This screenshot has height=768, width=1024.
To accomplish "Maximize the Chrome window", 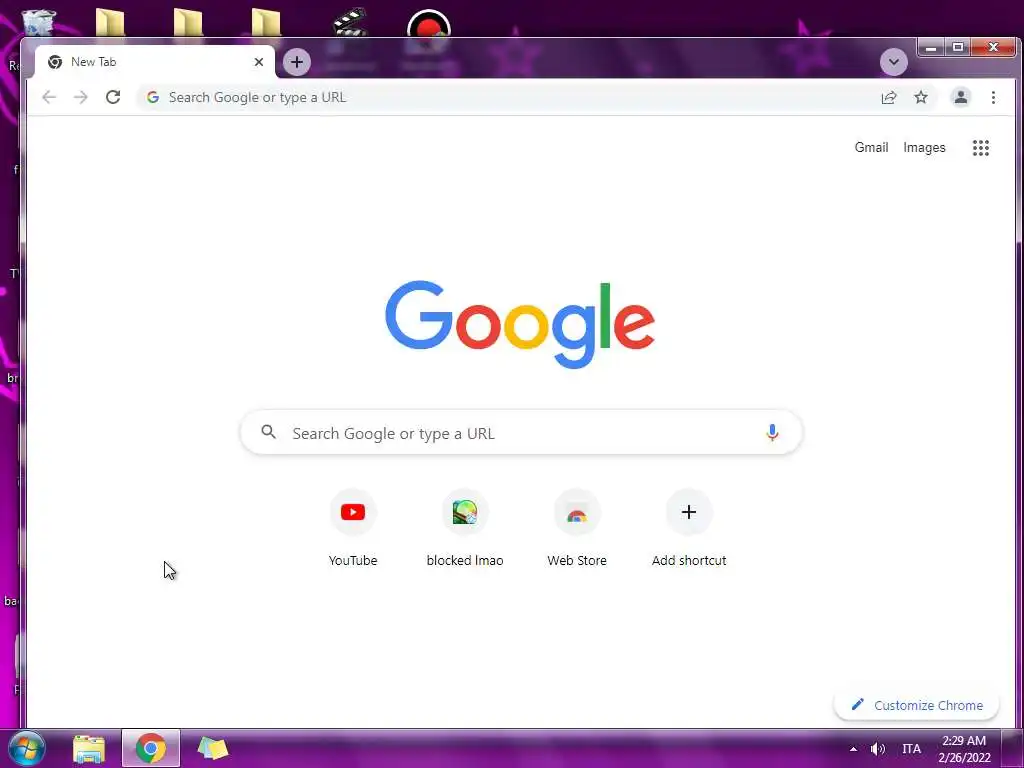I will pyautogui.click(x=958, y=47).
